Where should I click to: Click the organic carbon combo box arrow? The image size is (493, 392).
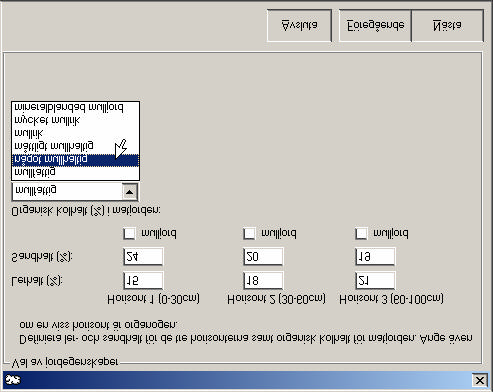[x=130, y=192]
